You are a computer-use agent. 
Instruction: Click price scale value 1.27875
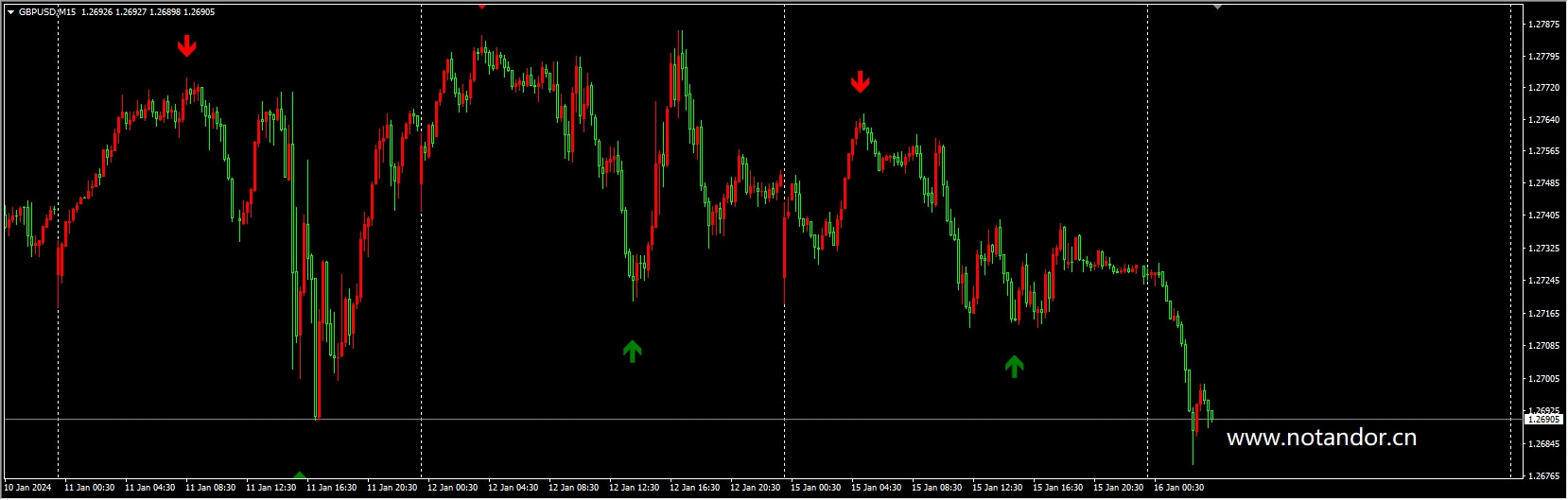(1543, 24)
